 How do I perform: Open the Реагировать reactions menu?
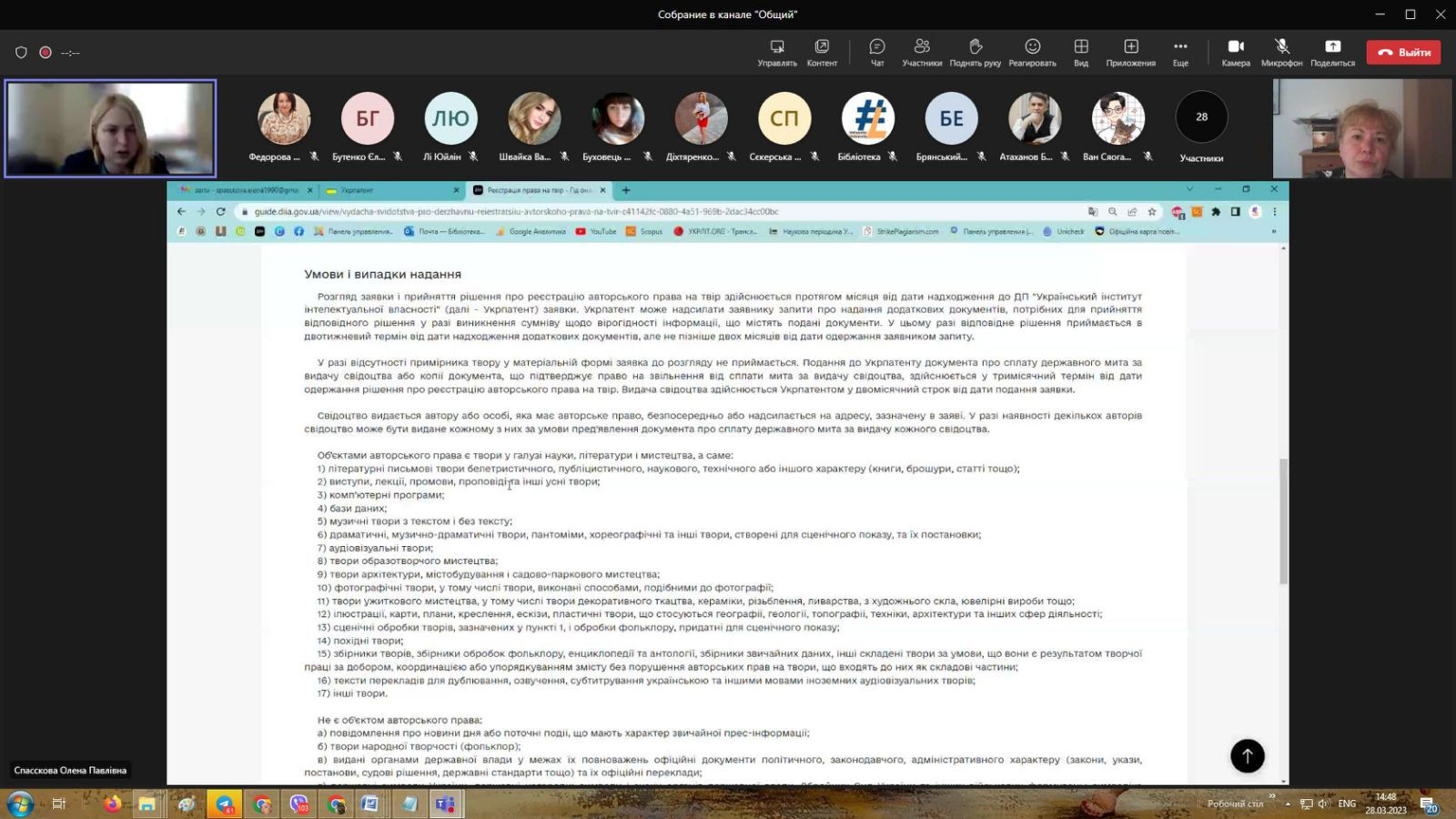[x=1032, y=52]
